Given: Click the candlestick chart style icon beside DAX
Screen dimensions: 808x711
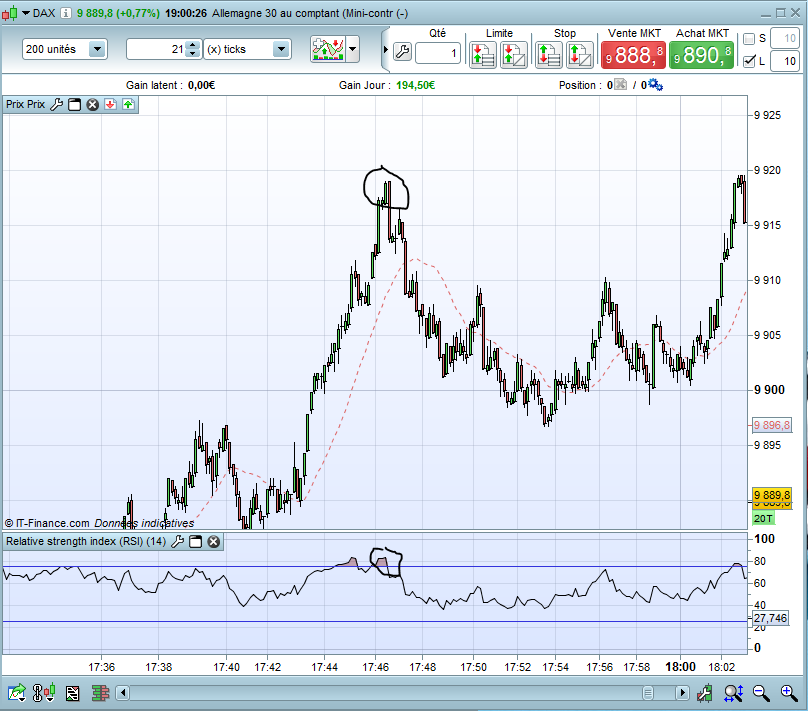Looking at the screenshot, I should [x=9, y=13].
